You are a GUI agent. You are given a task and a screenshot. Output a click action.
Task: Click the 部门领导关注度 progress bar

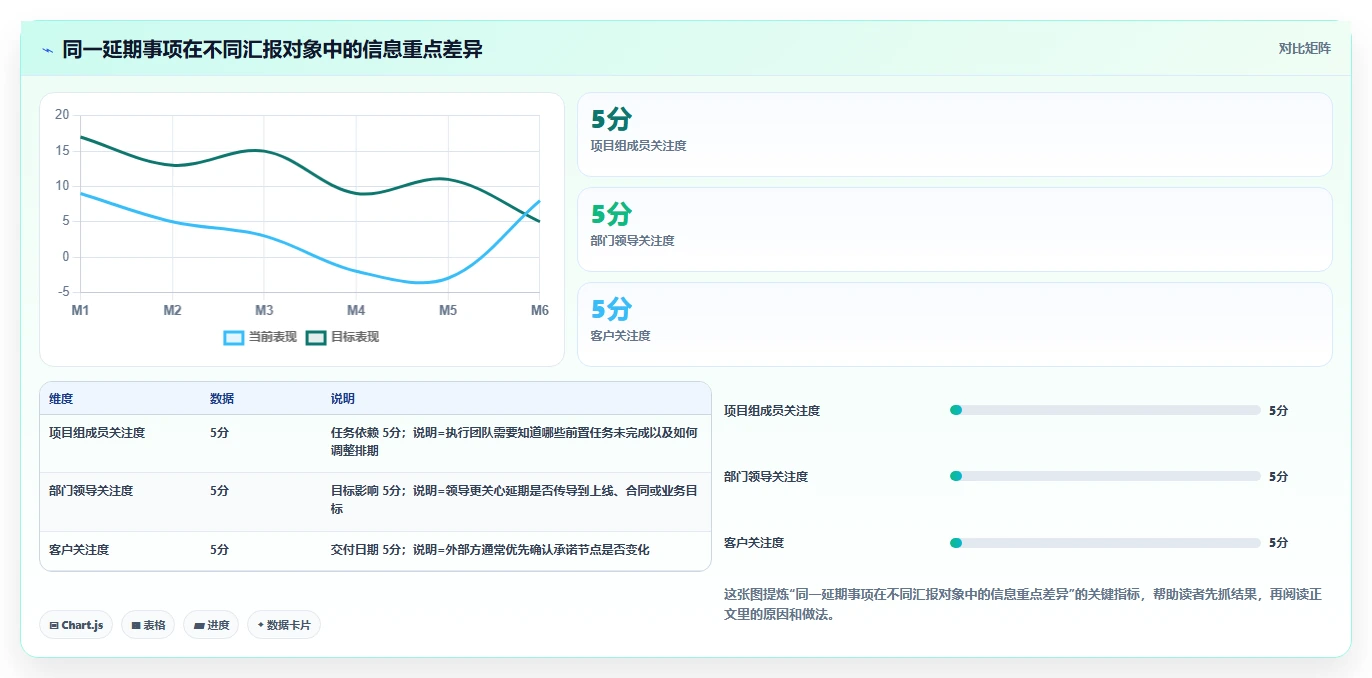pyautogui.click(x=1105, y=476)
